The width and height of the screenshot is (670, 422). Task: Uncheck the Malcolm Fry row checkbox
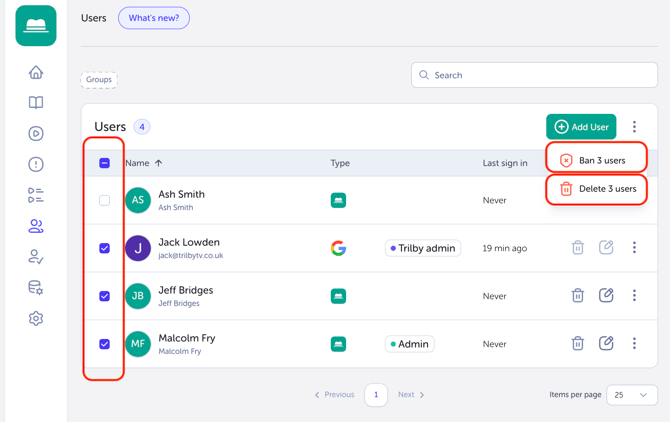click(104, 344)
